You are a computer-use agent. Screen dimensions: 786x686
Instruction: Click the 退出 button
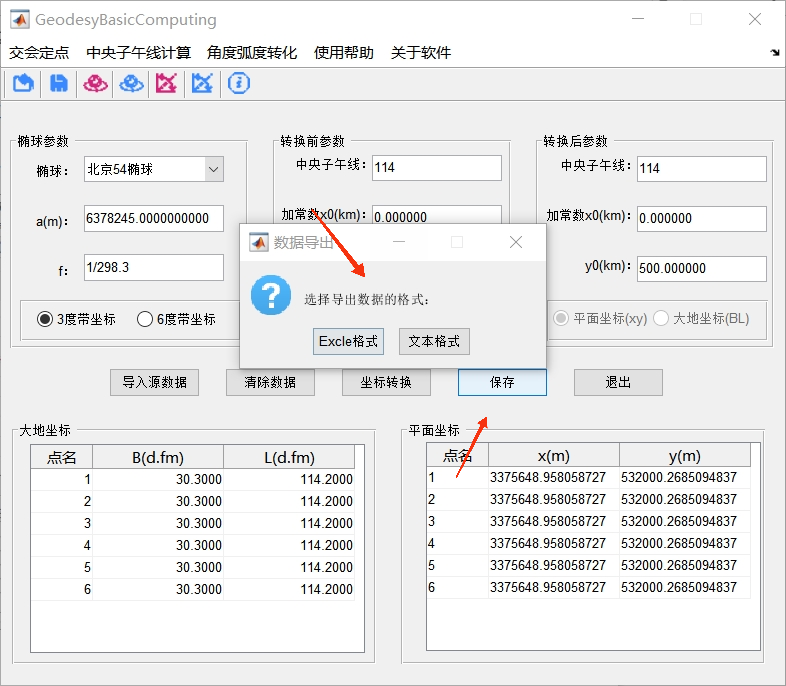618,382
